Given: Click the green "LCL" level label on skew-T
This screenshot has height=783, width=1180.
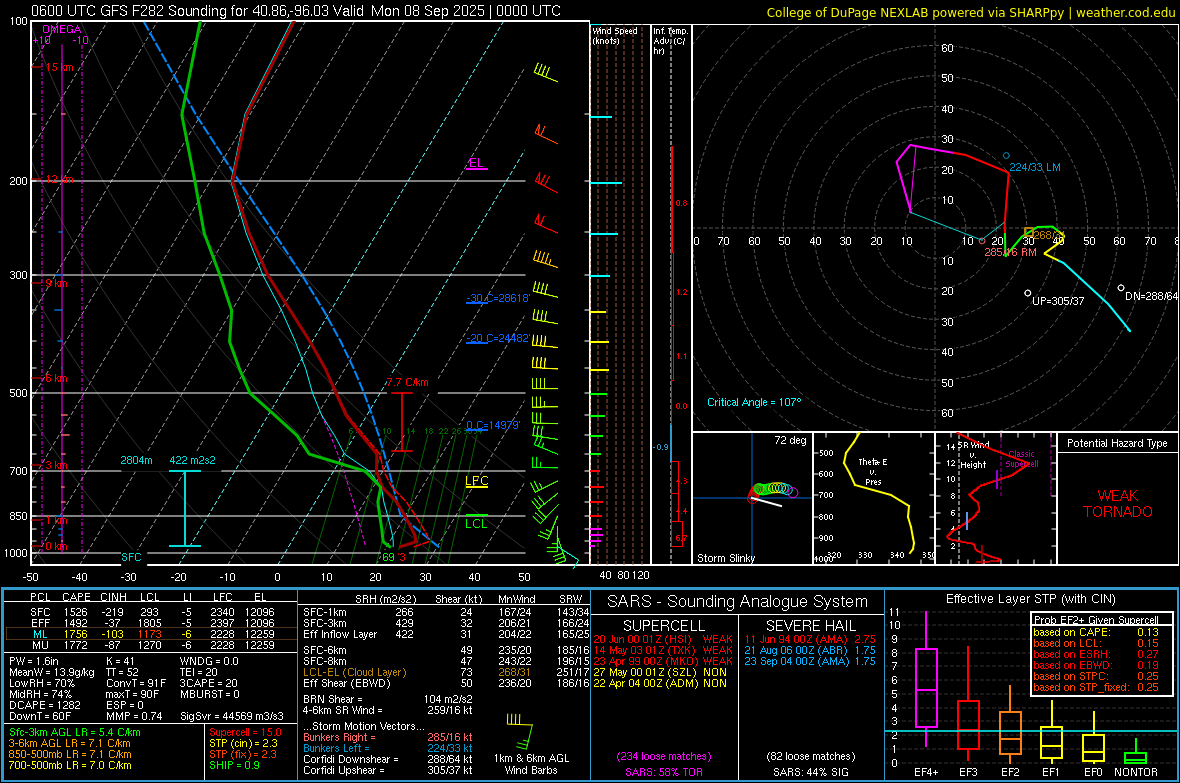Looking at the screenshot, I should (x=476, y=524).
